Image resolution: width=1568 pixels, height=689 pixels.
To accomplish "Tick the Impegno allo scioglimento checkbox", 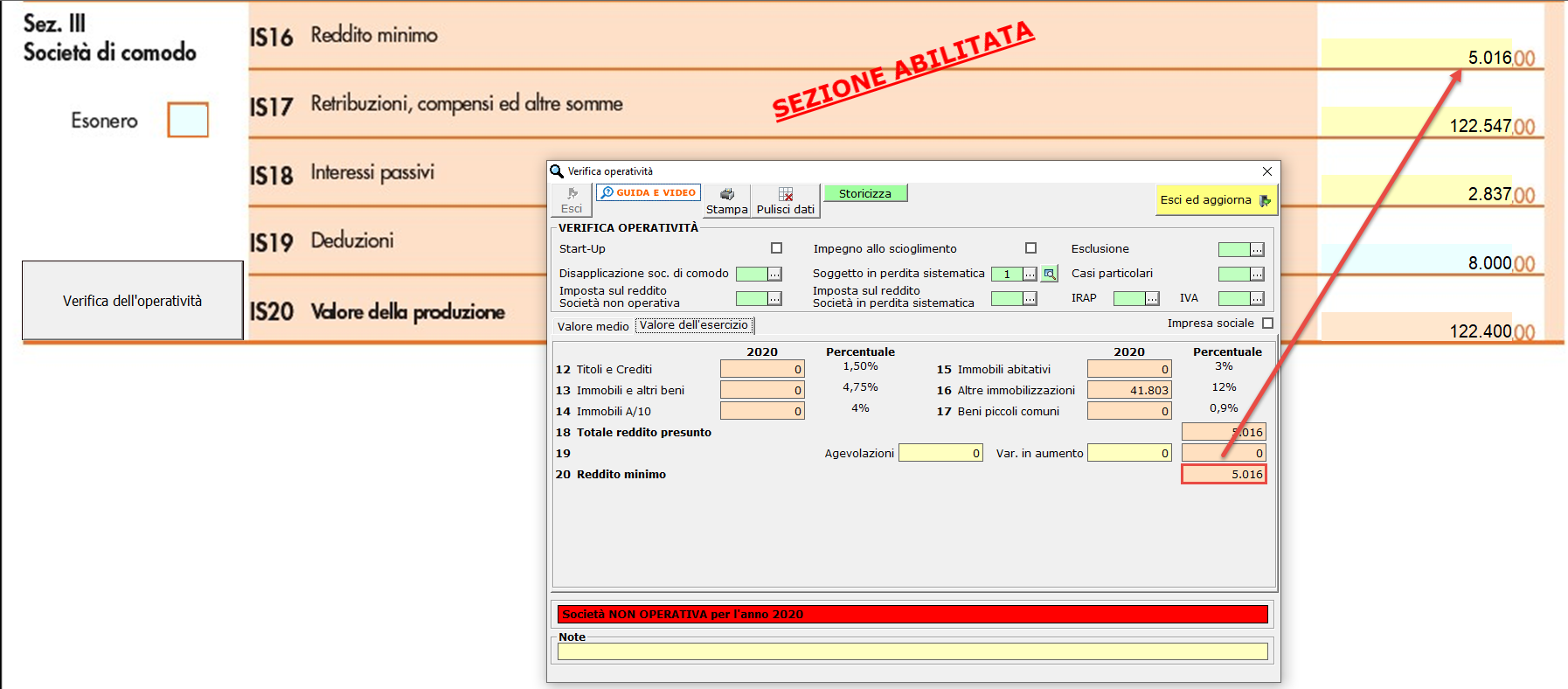I will point(1030,248).
